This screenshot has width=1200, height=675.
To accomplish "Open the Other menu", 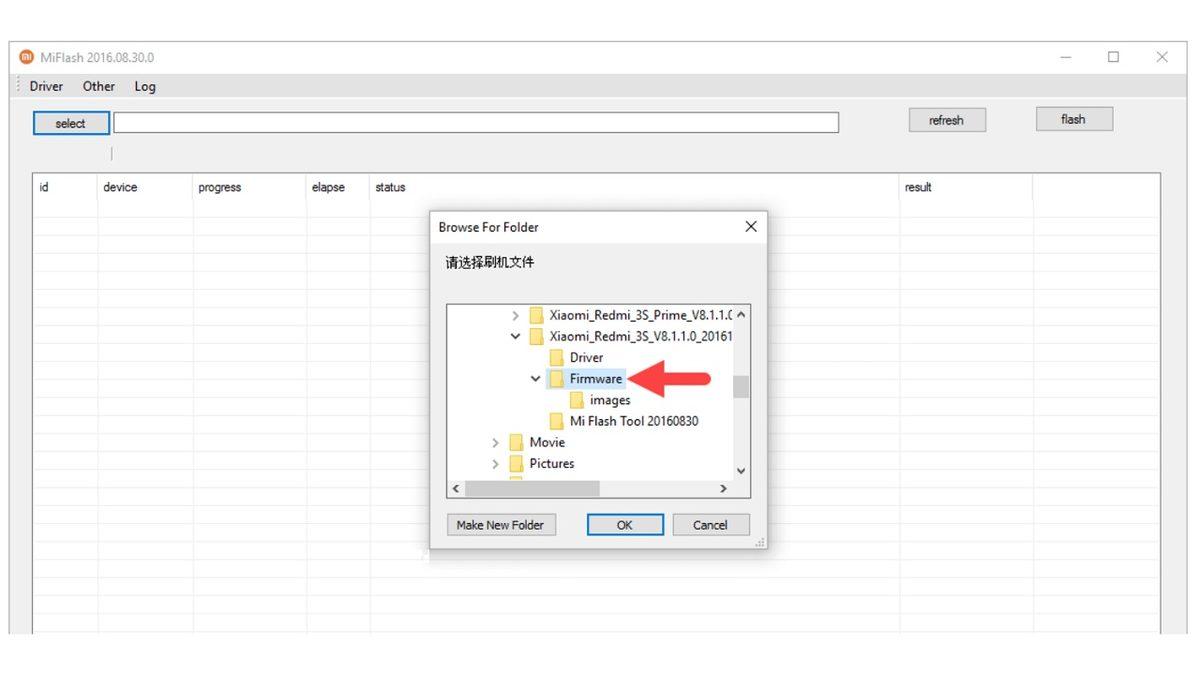I will pyautogui.click(x=99, y=87).
